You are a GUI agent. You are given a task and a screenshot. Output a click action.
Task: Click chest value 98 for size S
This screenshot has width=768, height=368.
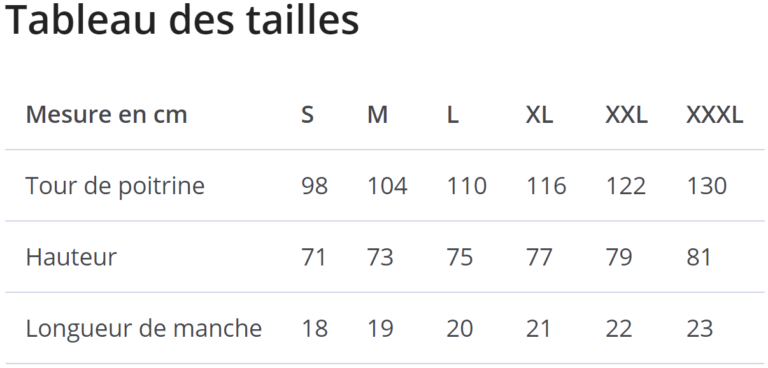tap(314, 186)
